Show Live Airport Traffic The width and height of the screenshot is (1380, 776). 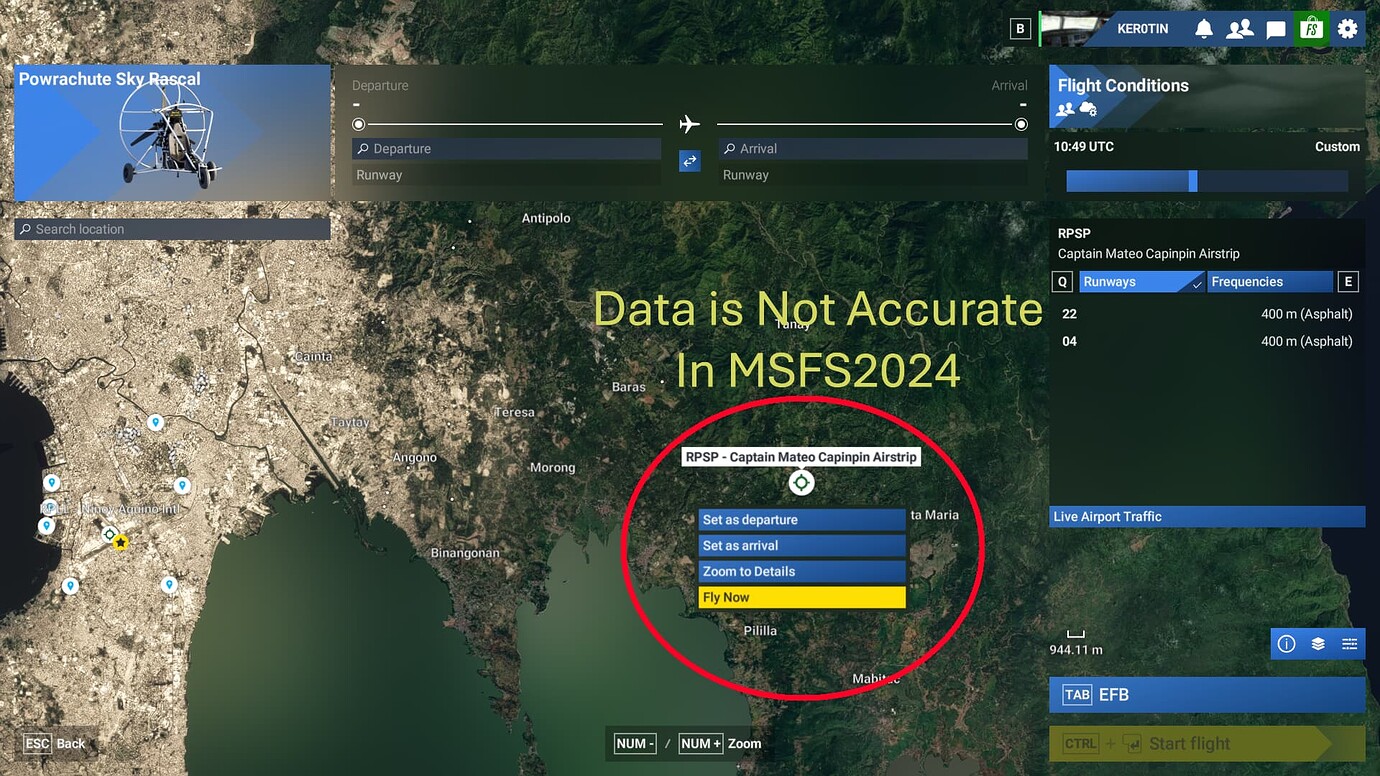(x=1206, y=516)
